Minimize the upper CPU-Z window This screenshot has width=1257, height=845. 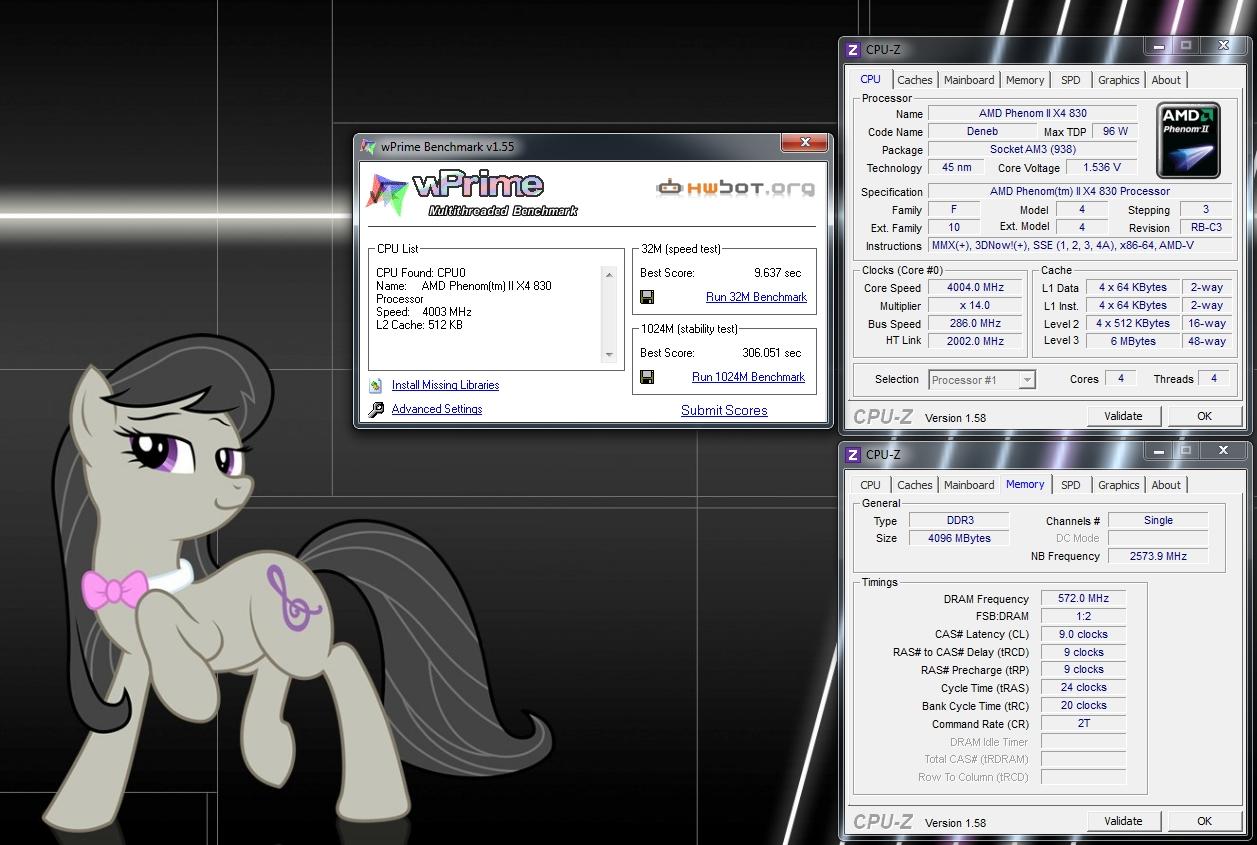click(1159, 45)
